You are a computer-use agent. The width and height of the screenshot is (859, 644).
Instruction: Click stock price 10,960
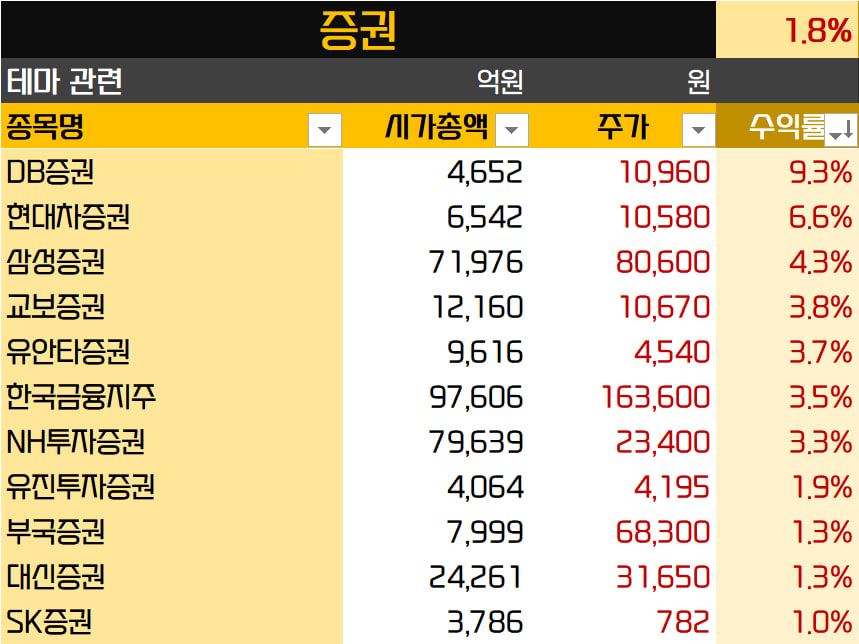coord(665,172)
